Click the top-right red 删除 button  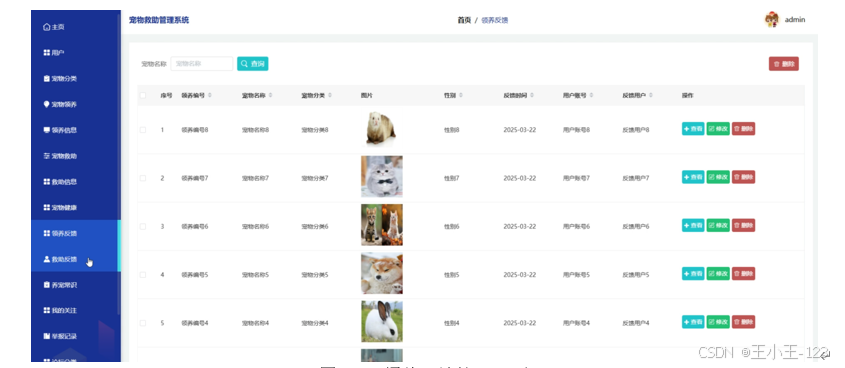(784, 64)
